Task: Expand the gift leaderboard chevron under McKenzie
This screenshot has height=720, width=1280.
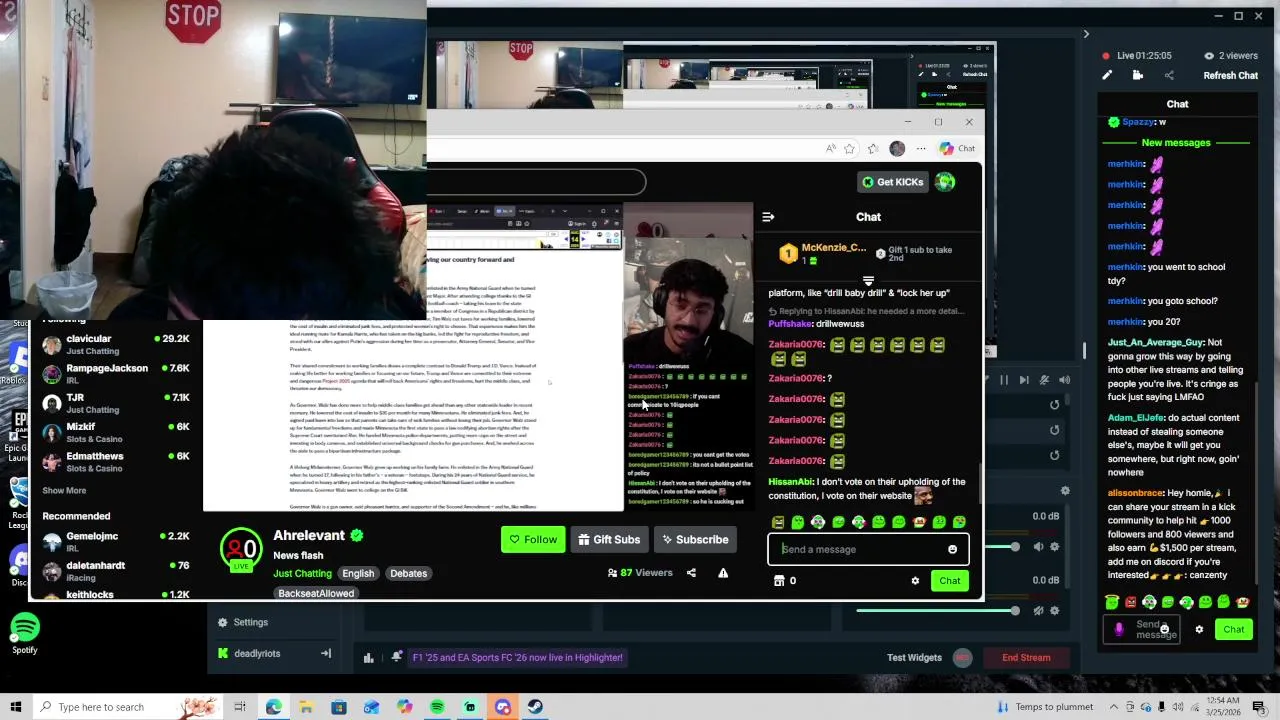Action: coord(868,281)
